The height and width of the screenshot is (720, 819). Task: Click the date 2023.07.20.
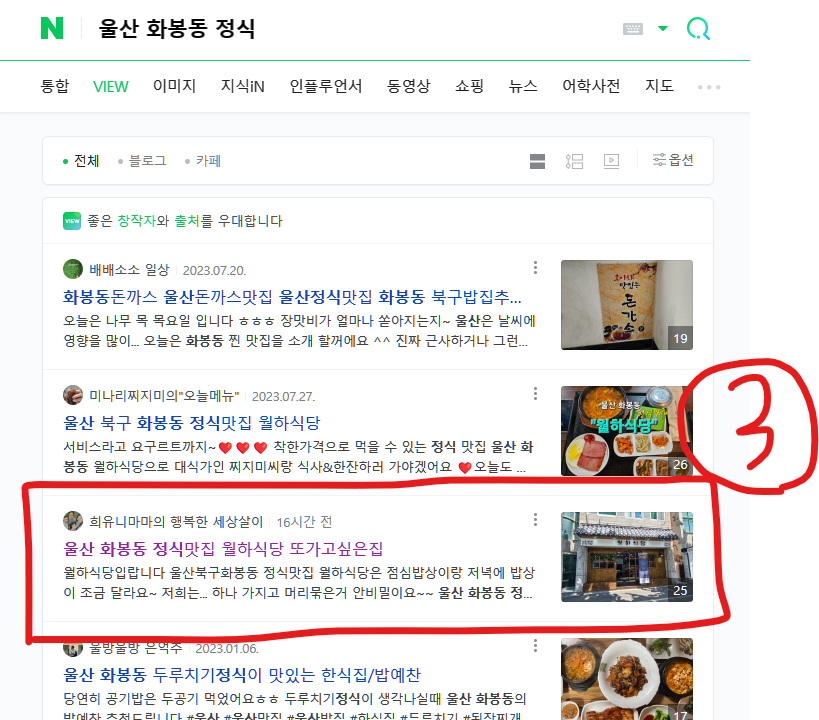[214, 271]
